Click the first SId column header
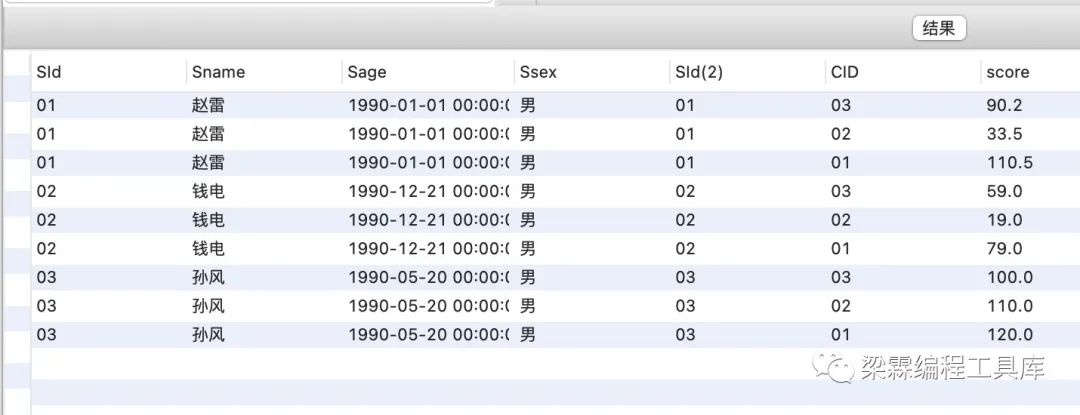 pyautogui.click(x=49, y=72)
